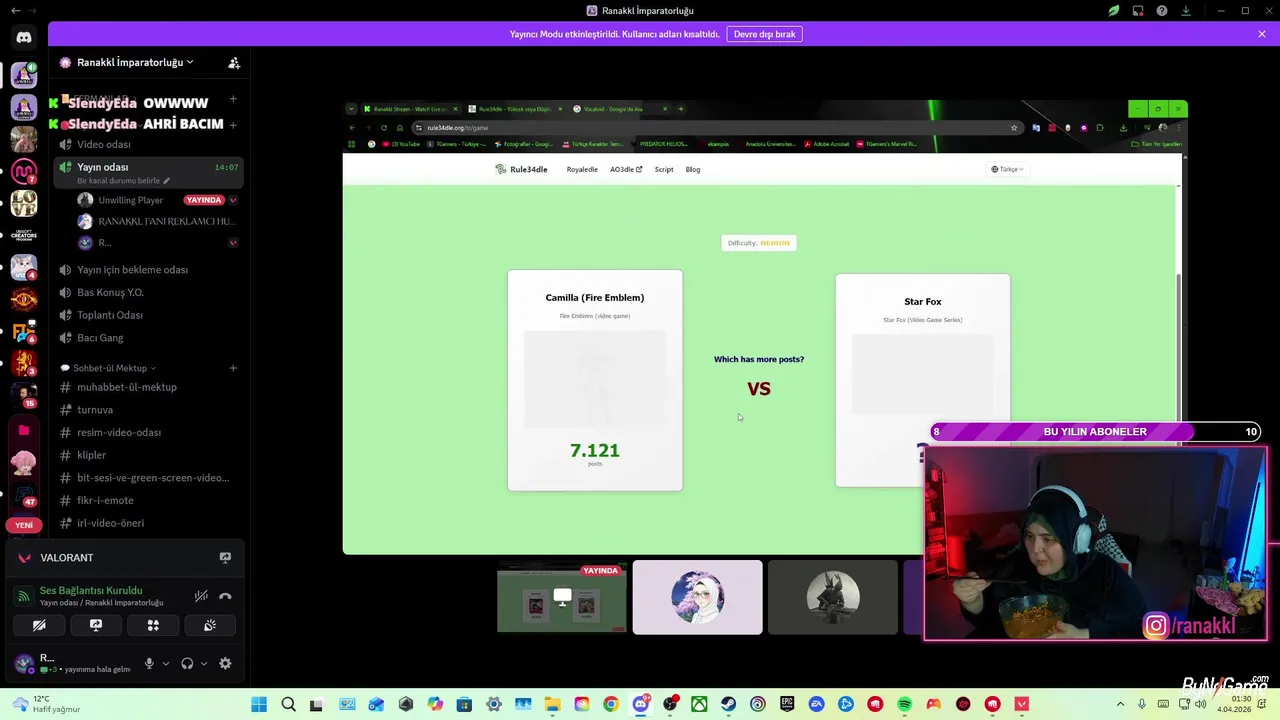The width and height of the screenshot is (1280, 720).
Task: Disconnect from voice with hang-up icon
Action: (x=225, y=596)
